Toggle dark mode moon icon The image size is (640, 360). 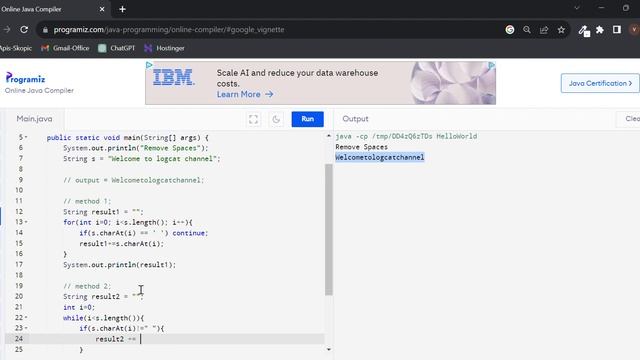pos(276,119)
